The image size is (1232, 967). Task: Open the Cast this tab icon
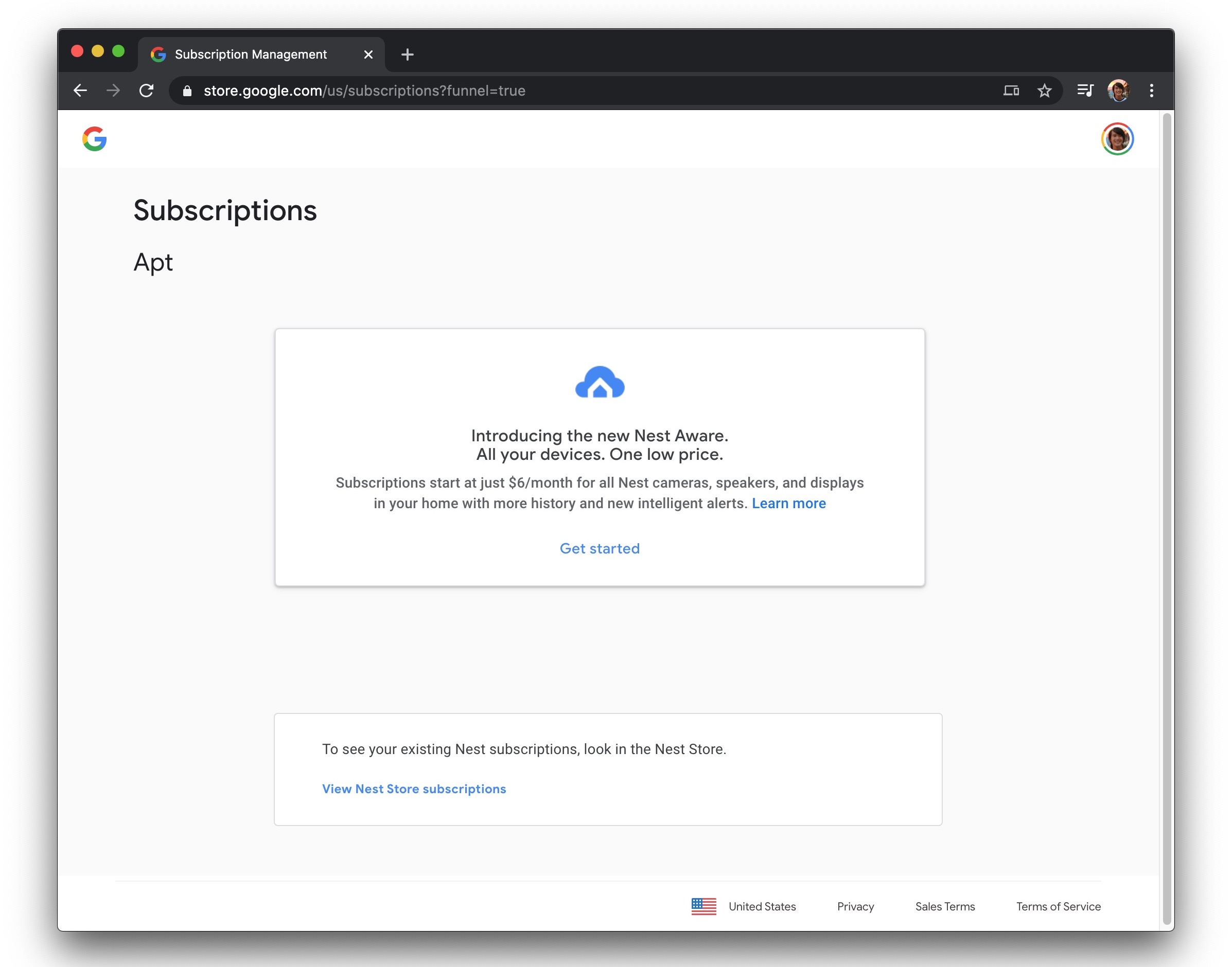pyautogui.click(x=1012, y=90)
